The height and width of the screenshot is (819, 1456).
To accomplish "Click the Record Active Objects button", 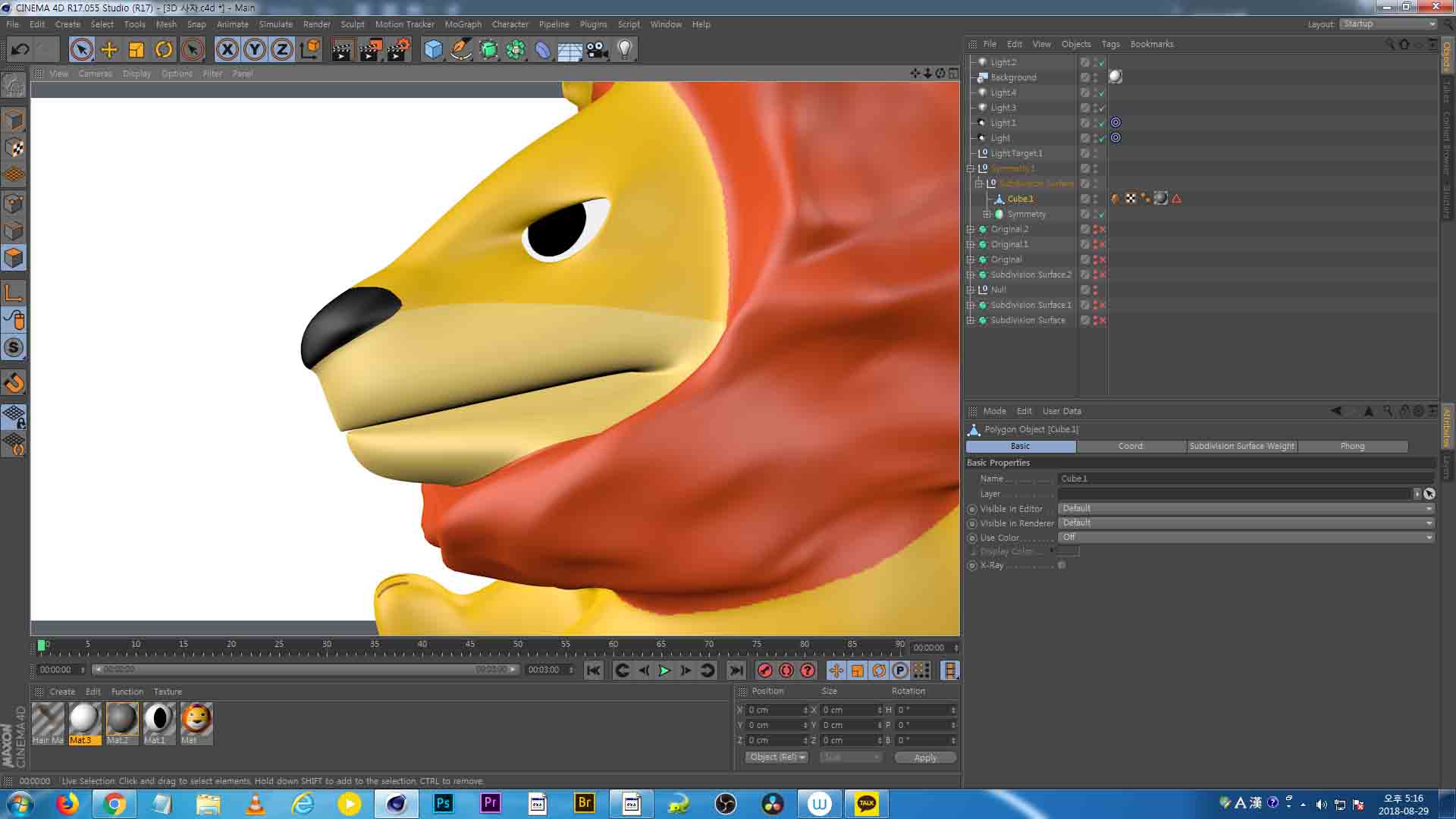I will pyautogui.click(x=765, y=670).
